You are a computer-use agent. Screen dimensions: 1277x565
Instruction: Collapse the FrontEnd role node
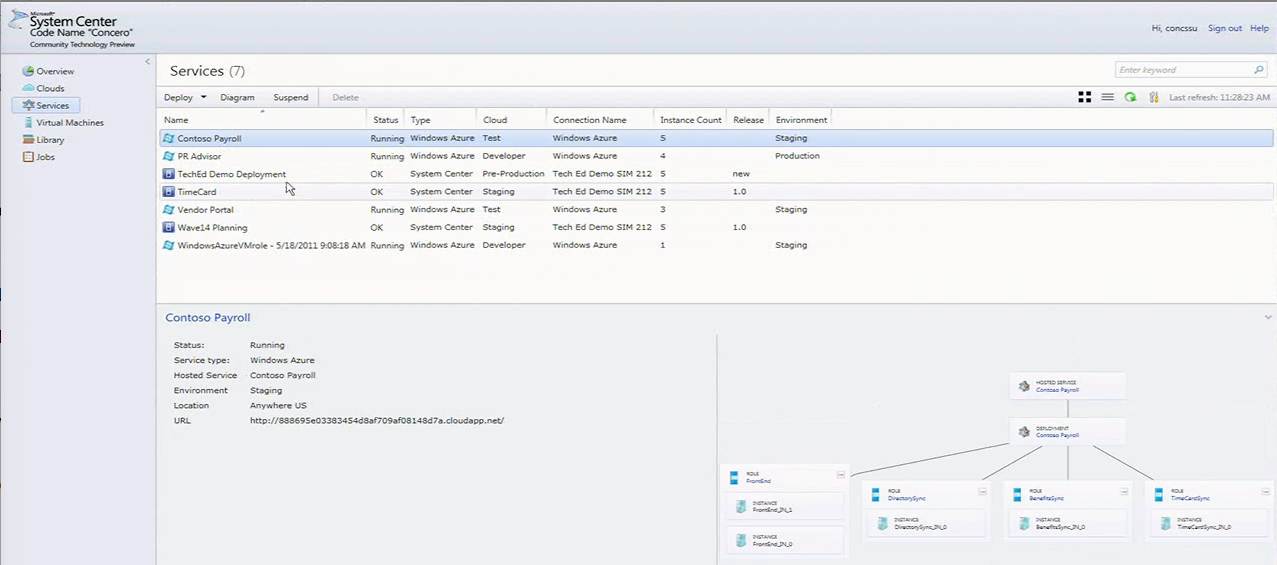click(841, 475)
